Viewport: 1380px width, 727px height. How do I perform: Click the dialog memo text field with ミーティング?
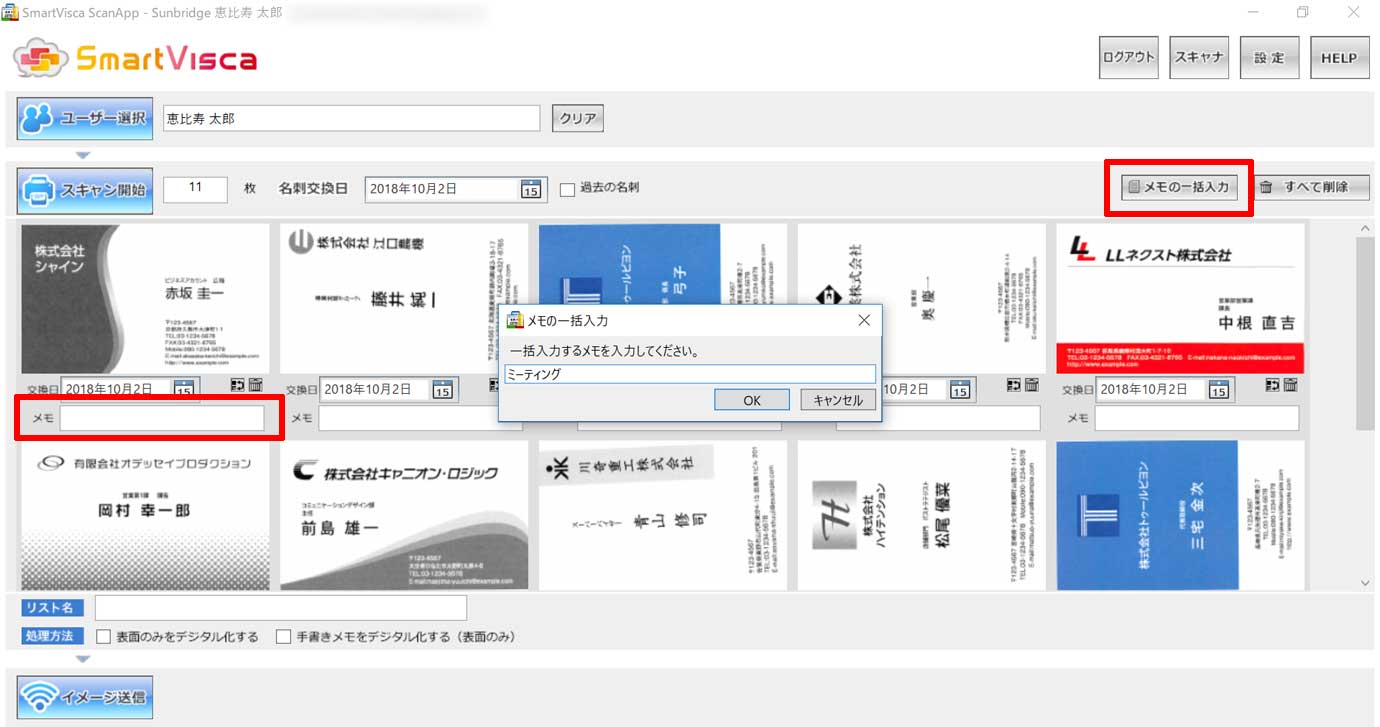pos(690,374)
